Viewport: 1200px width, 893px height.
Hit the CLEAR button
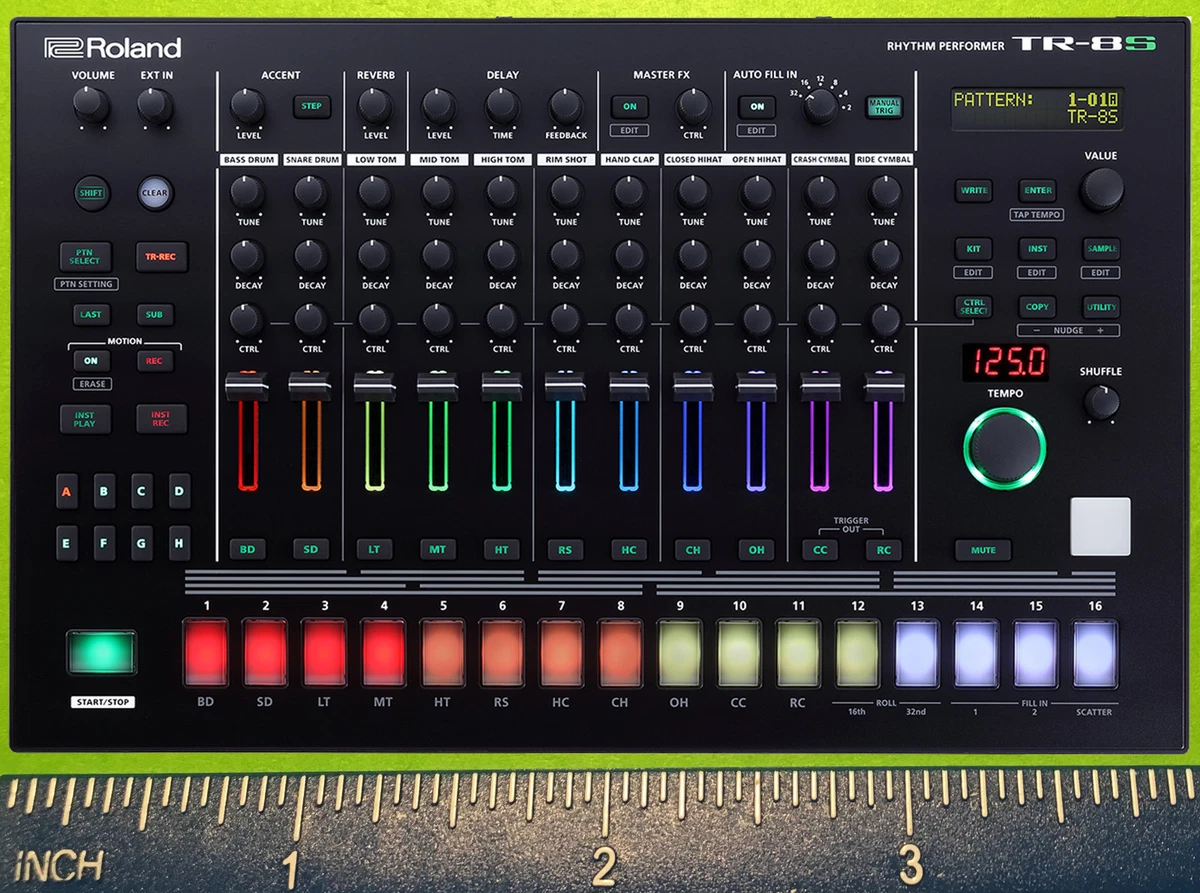click(154, 193)
